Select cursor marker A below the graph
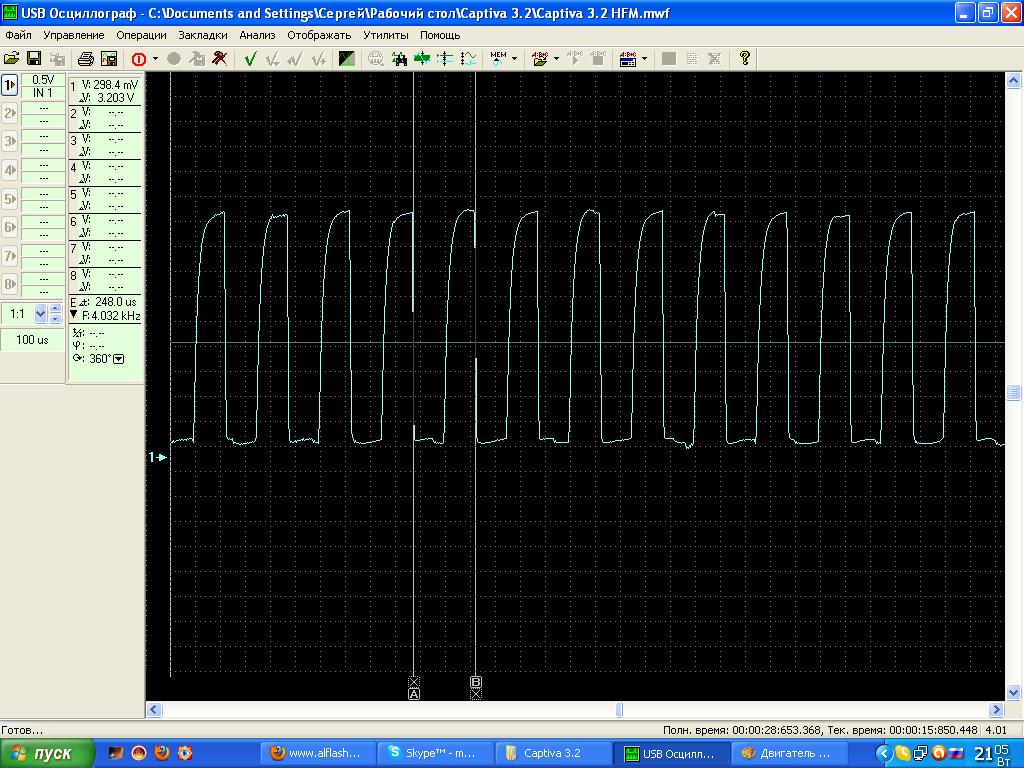 414,693
